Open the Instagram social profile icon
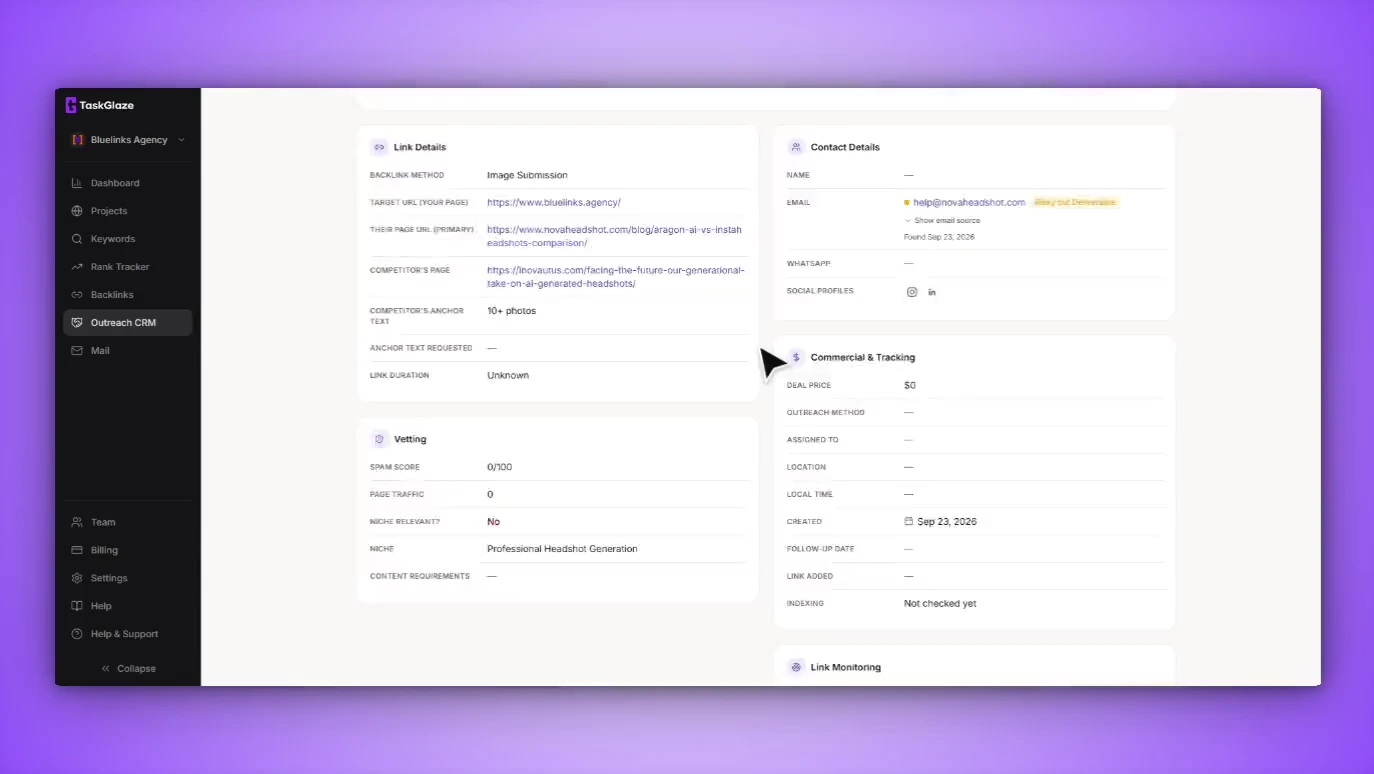1374x774 pixels. pyautogui.click(x=912, y=292)
